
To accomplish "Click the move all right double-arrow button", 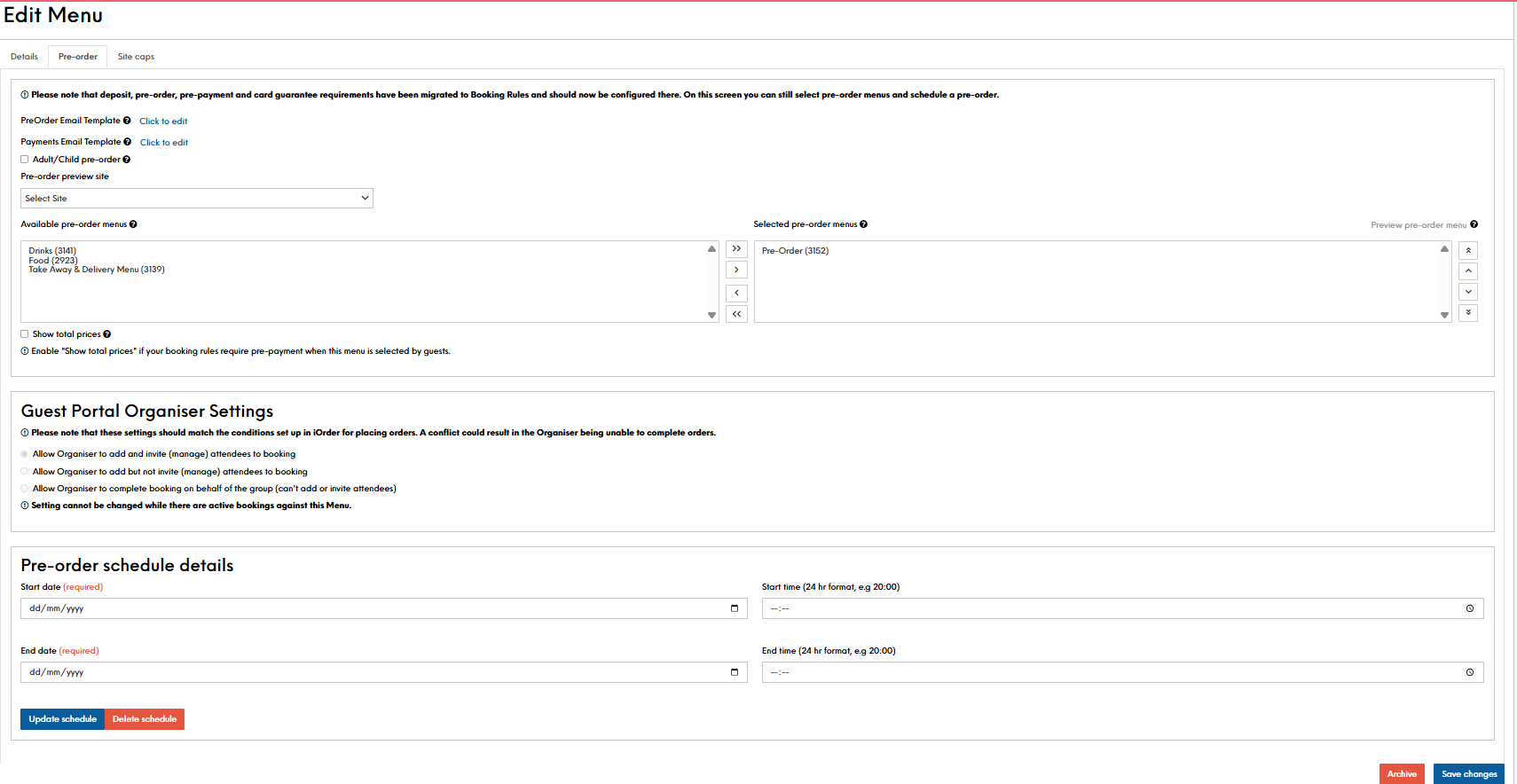I will (x=736, y=249).
